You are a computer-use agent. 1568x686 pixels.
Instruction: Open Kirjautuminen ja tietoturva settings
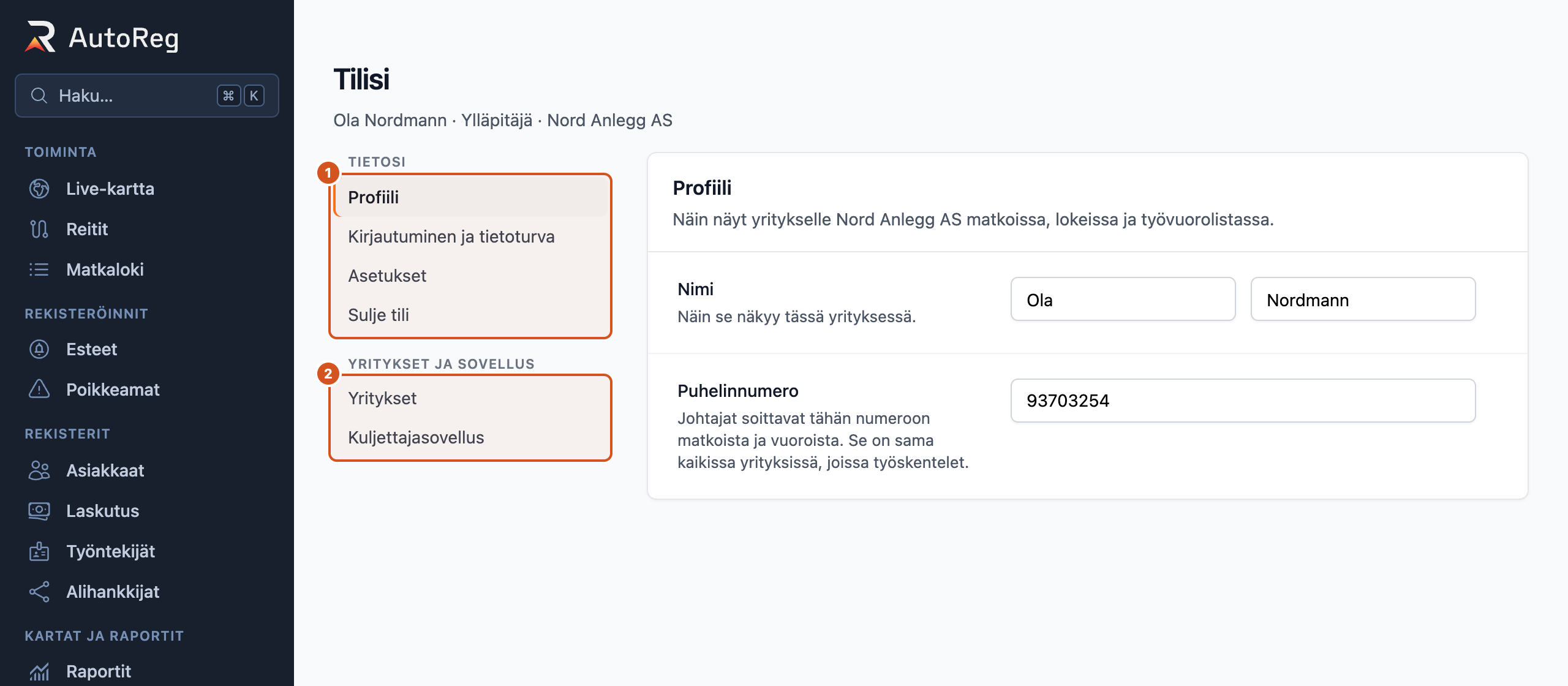(x=470, y=236)
